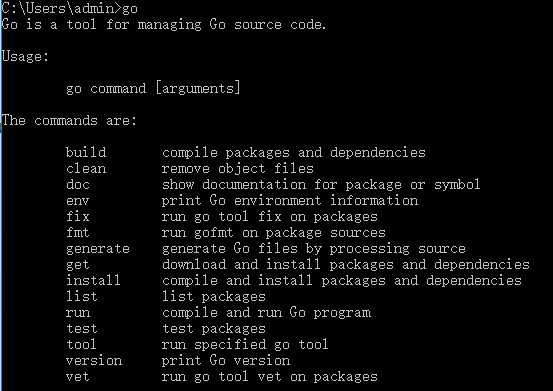Click the 'version' command entry
553x391 pixels.
tap(94, 360)
